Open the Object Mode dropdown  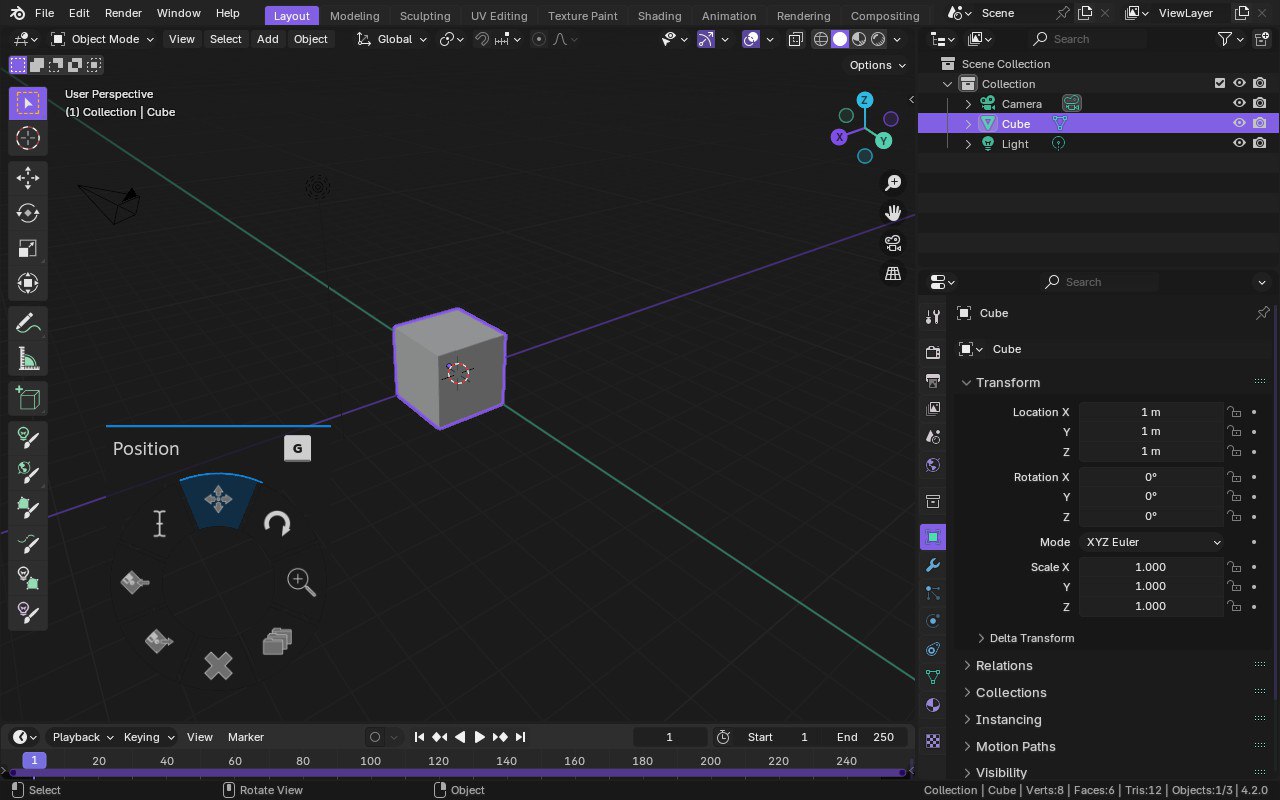click(103, 39)
